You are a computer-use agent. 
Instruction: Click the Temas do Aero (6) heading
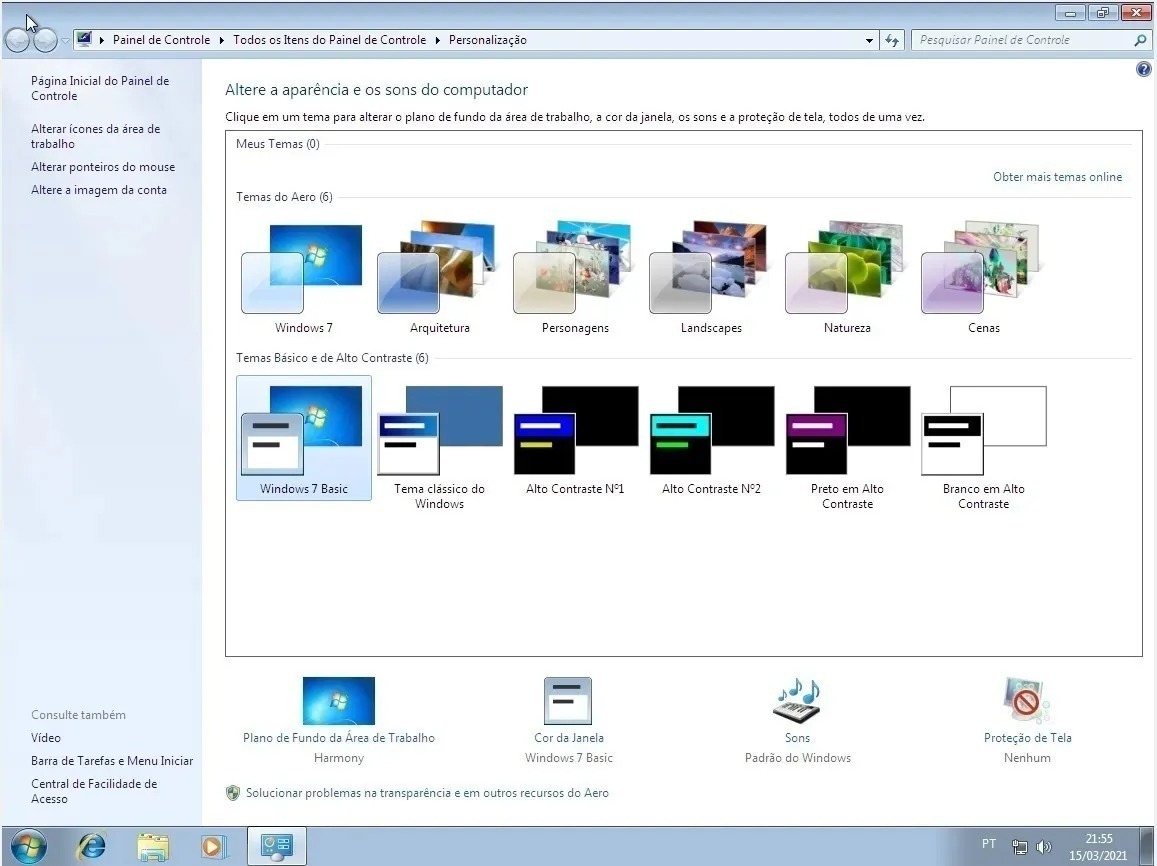[284, 197]
